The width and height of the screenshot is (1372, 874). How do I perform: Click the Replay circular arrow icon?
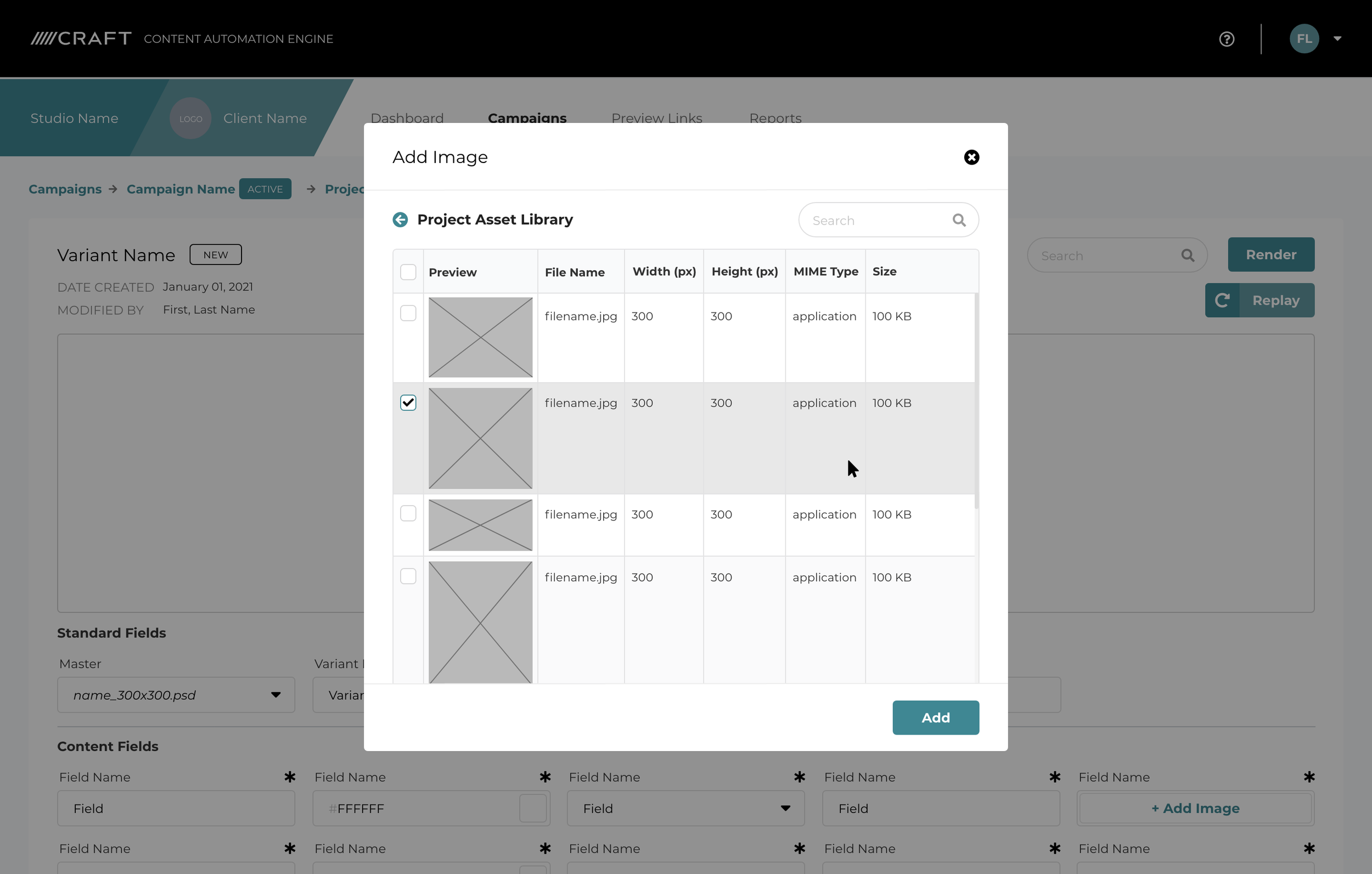coord(1222,300)
